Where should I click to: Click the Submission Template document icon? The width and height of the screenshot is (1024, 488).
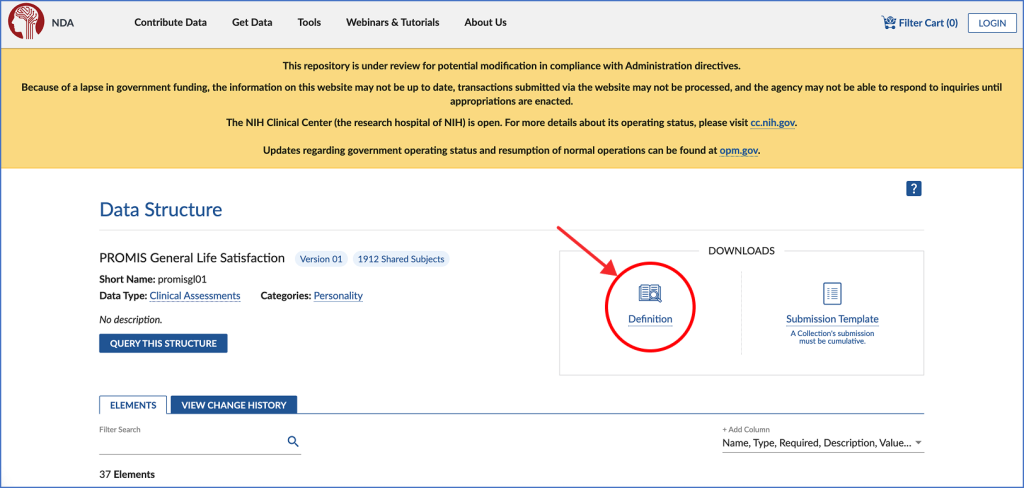coord(832,293)
